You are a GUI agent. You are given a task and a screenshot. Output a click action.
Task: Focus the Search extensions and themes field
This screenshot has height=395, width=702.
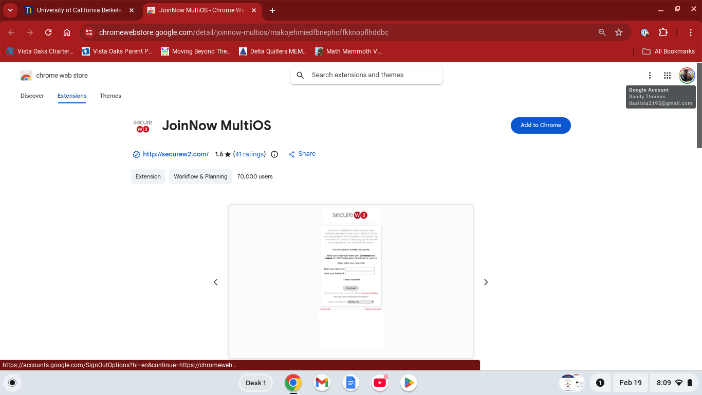(366, 75)
